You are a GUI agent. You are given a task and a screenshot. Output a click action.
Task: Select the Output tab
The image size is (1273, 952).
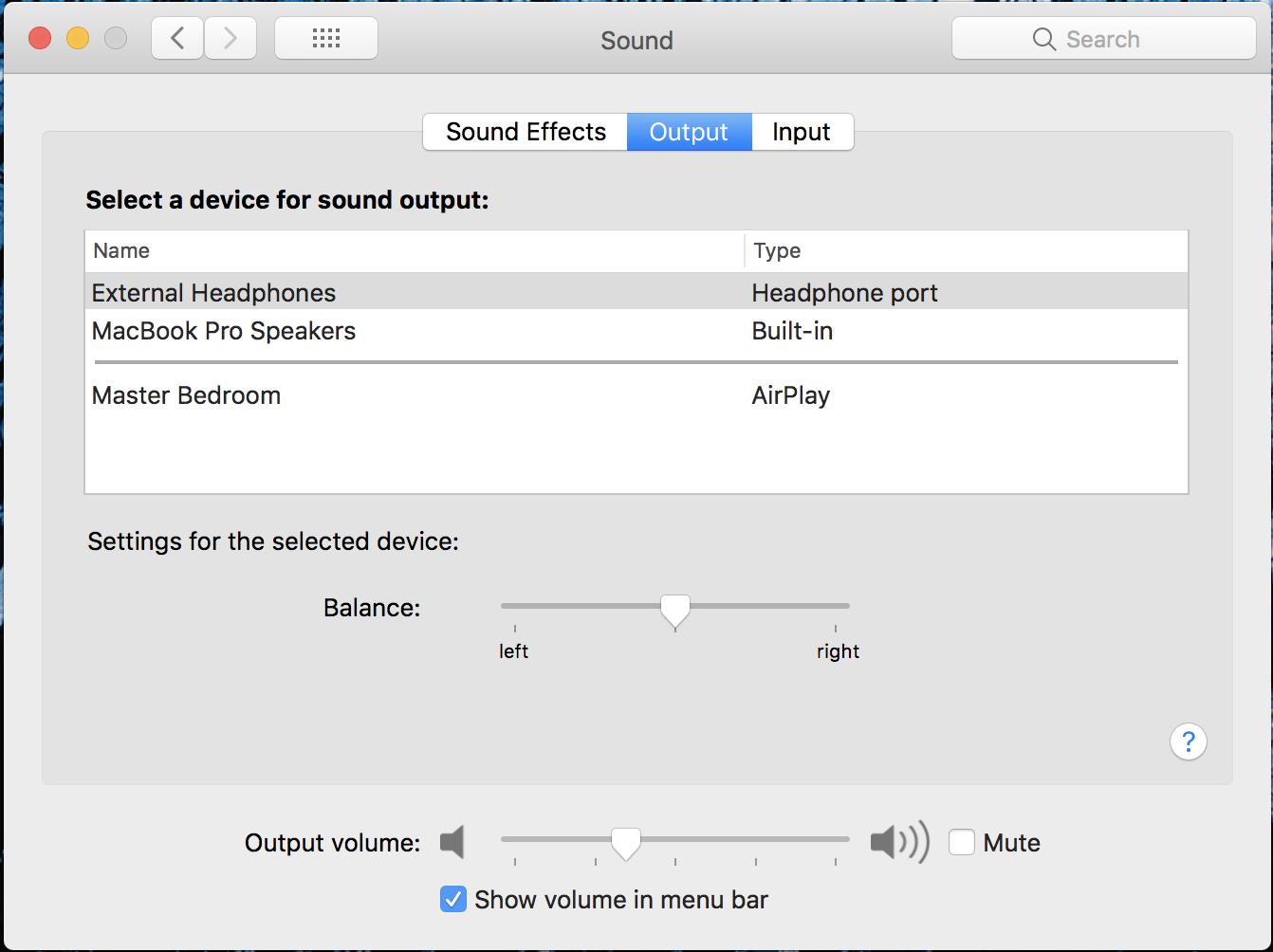coord(689,132)
